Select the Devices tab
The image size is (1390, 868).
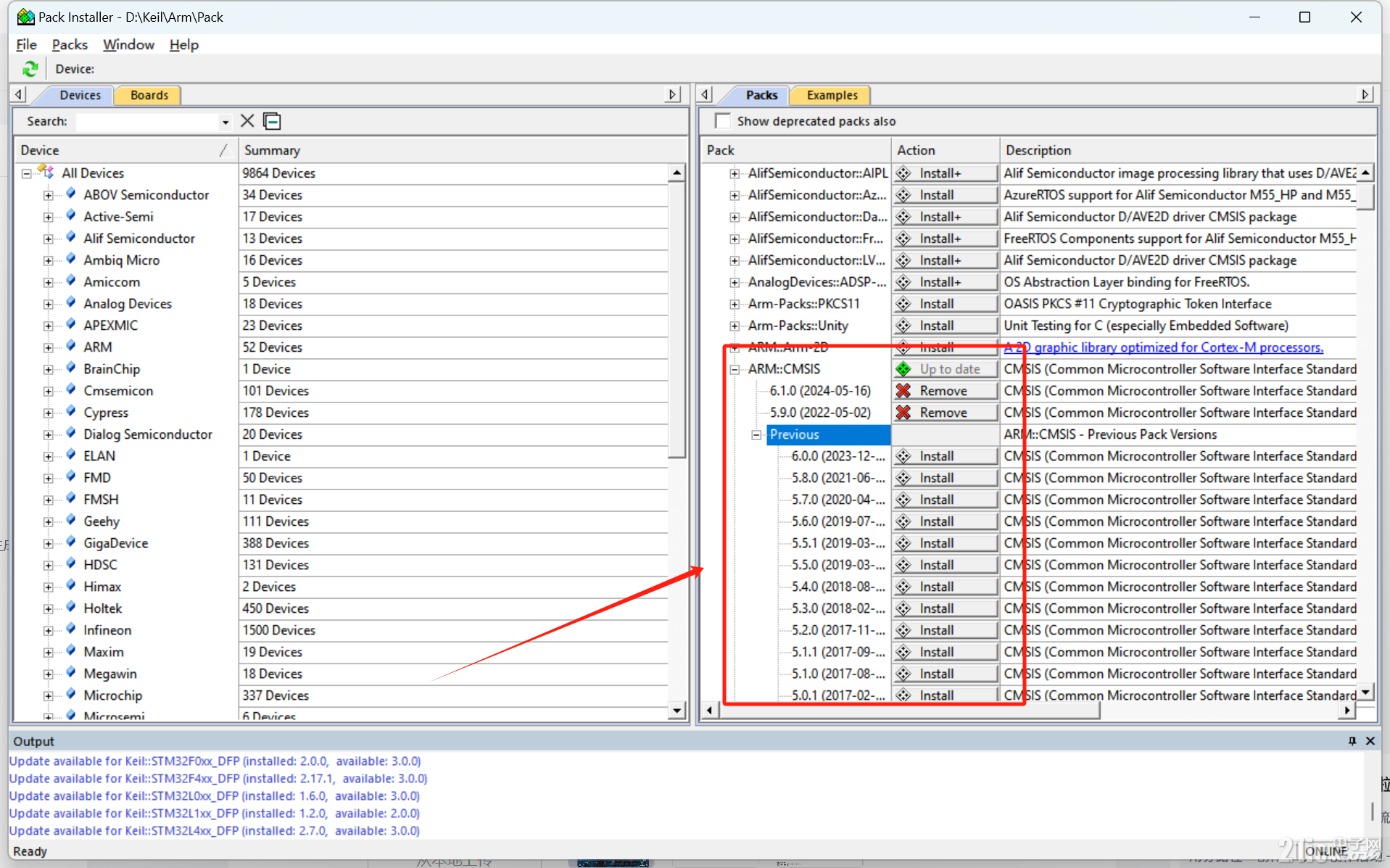click(80, 95)
